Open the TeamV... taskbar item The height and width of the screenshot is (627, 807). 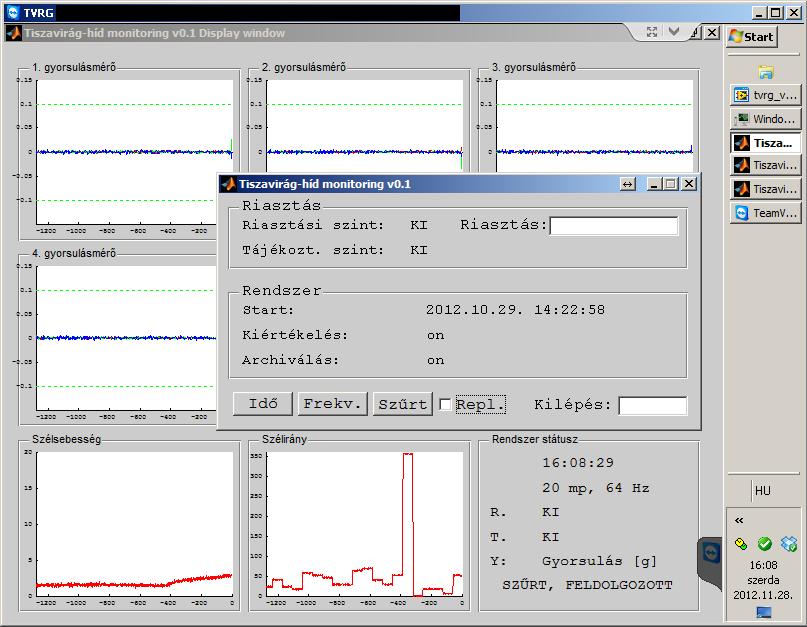(765, 213)
